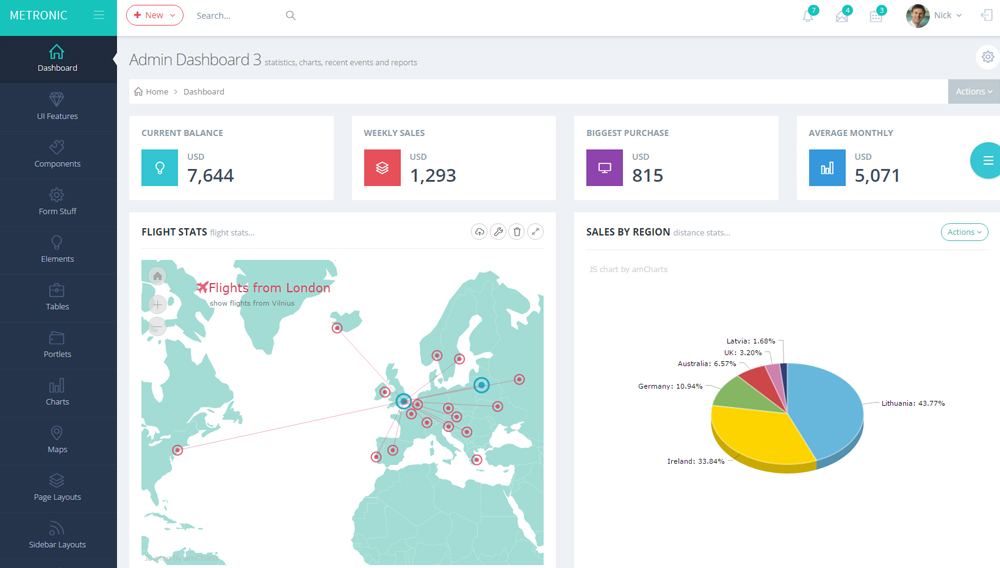Open the inbox envelope icon
The image size is (1000, 568).
pos(842,16)
